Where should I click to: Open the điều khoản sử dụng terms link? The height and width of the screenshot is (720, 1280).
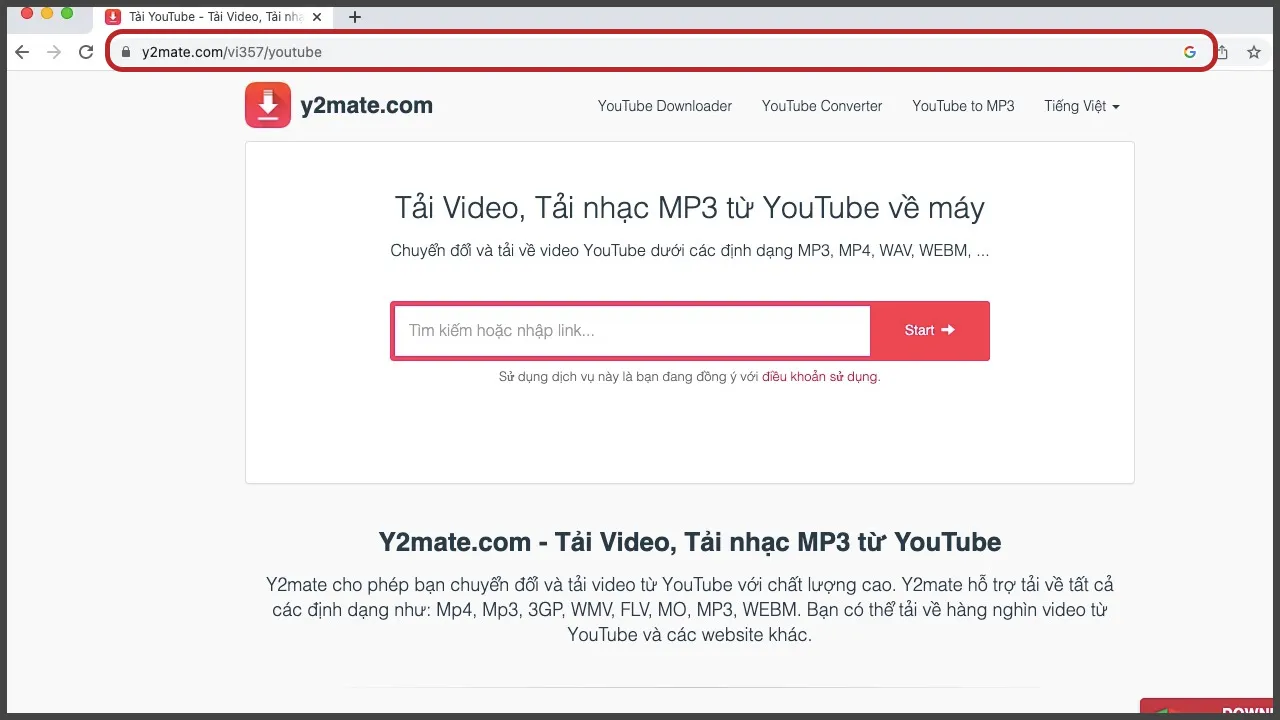[818, 377]
